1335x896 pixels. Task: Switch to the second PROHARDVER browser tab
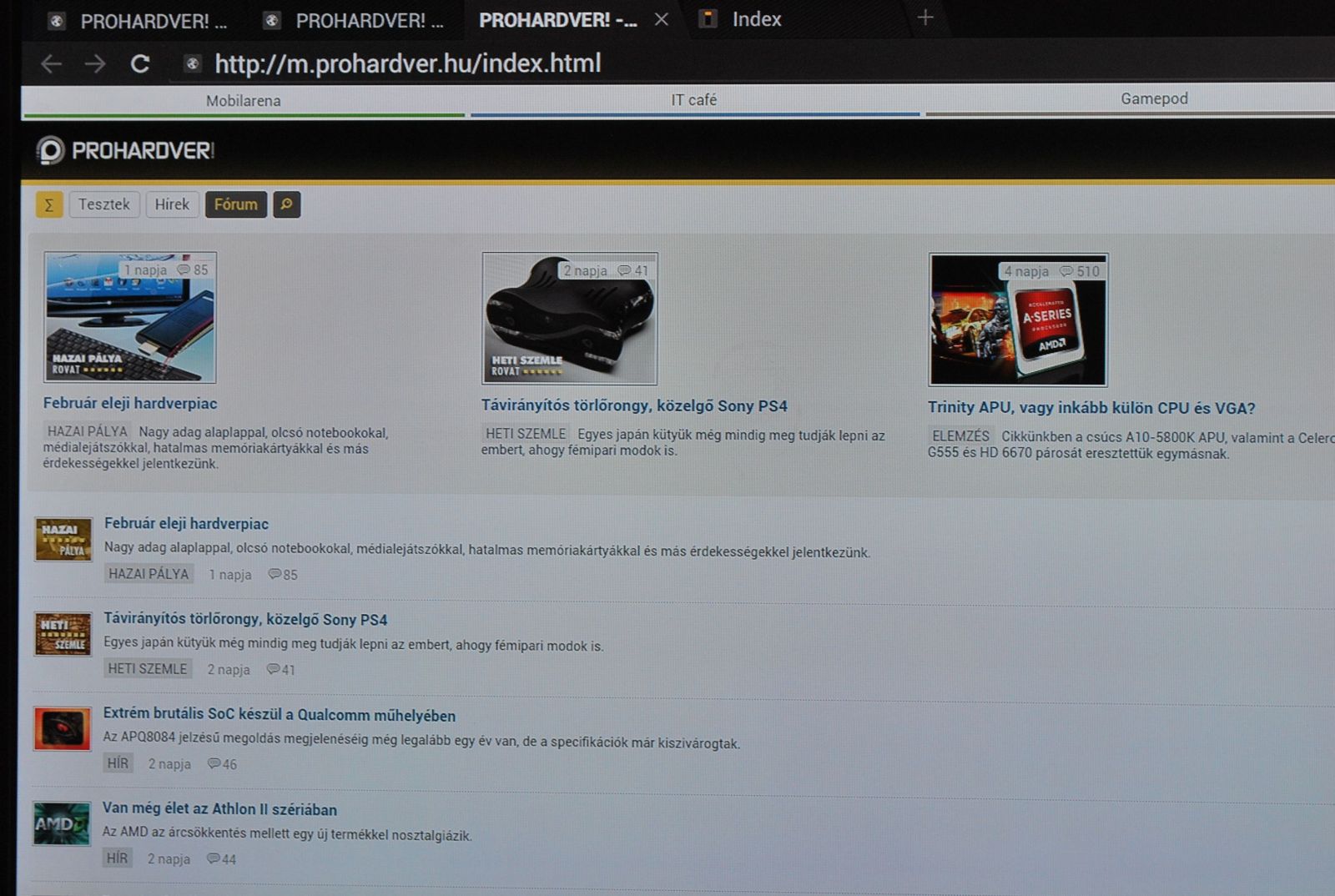pos(354,21)
